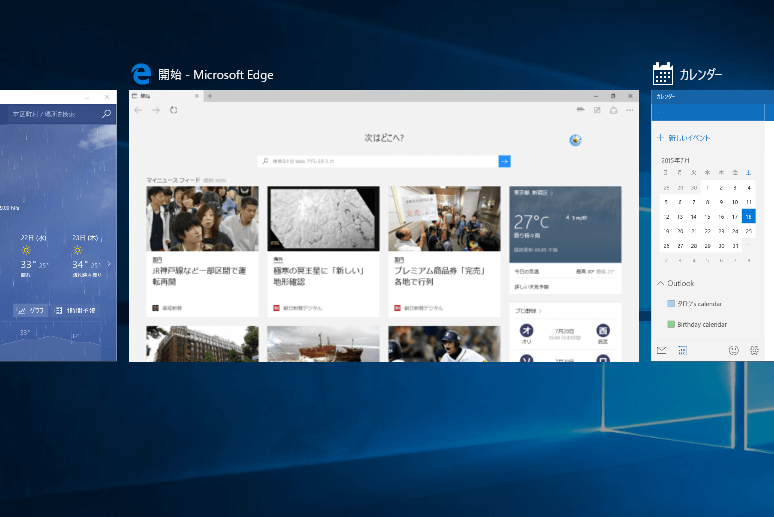Select the 開始 - Microsoft Edge window title
The image size is (774, 517).
[216, 75]
